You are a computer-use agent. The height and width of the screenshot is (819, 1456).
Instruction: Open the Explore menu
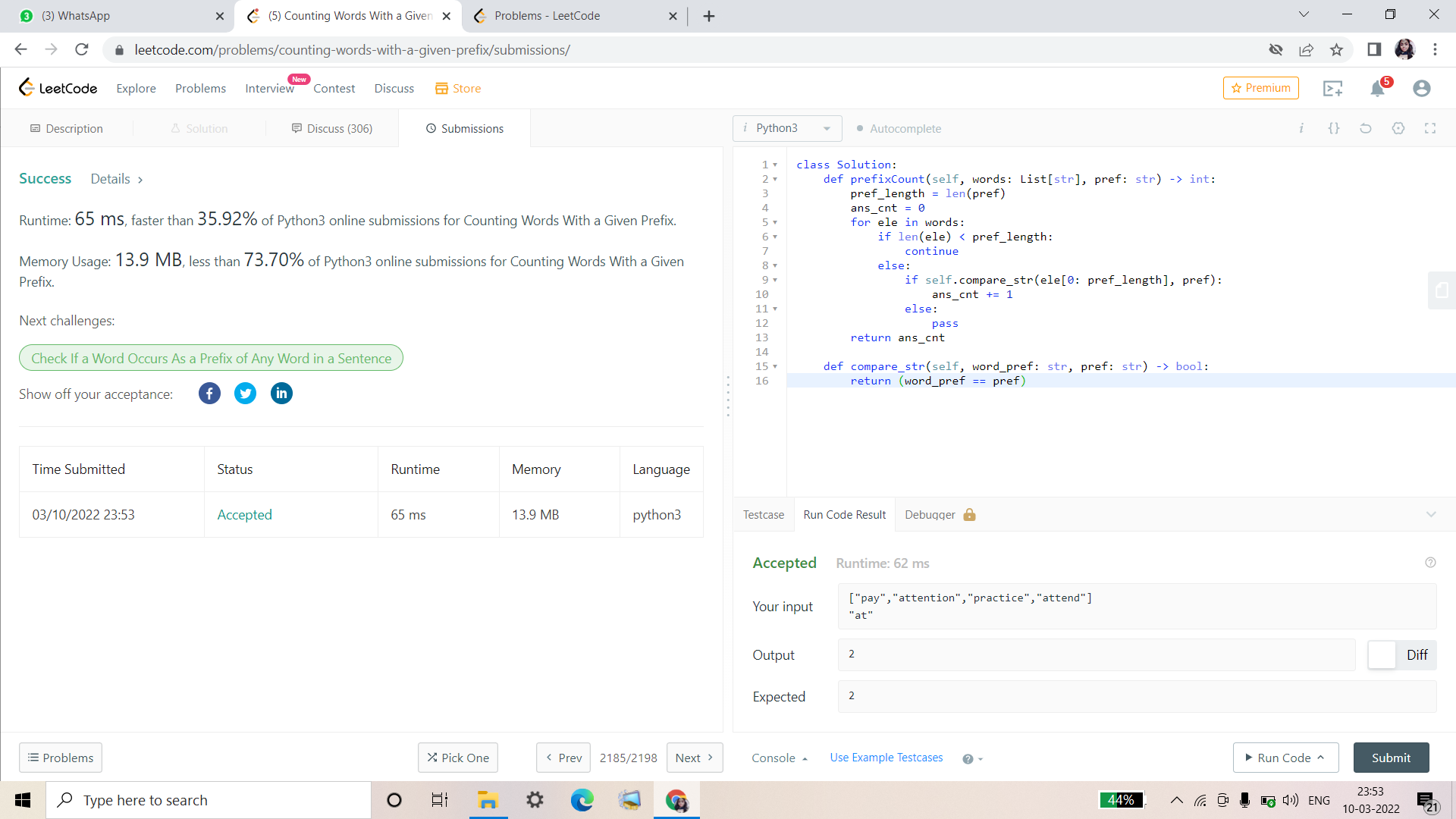tap(136, 88)
